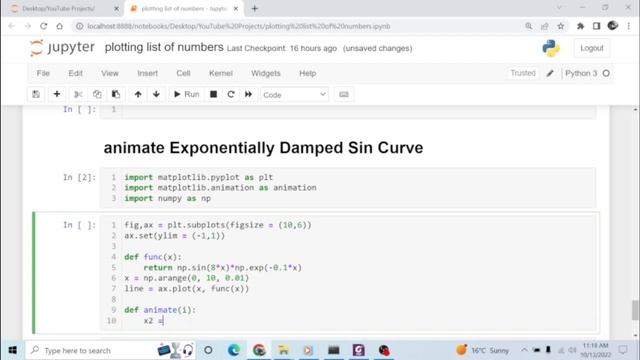Open the Edit menu
The width and height of the screenshot is (640, 360).
point(75,73)
